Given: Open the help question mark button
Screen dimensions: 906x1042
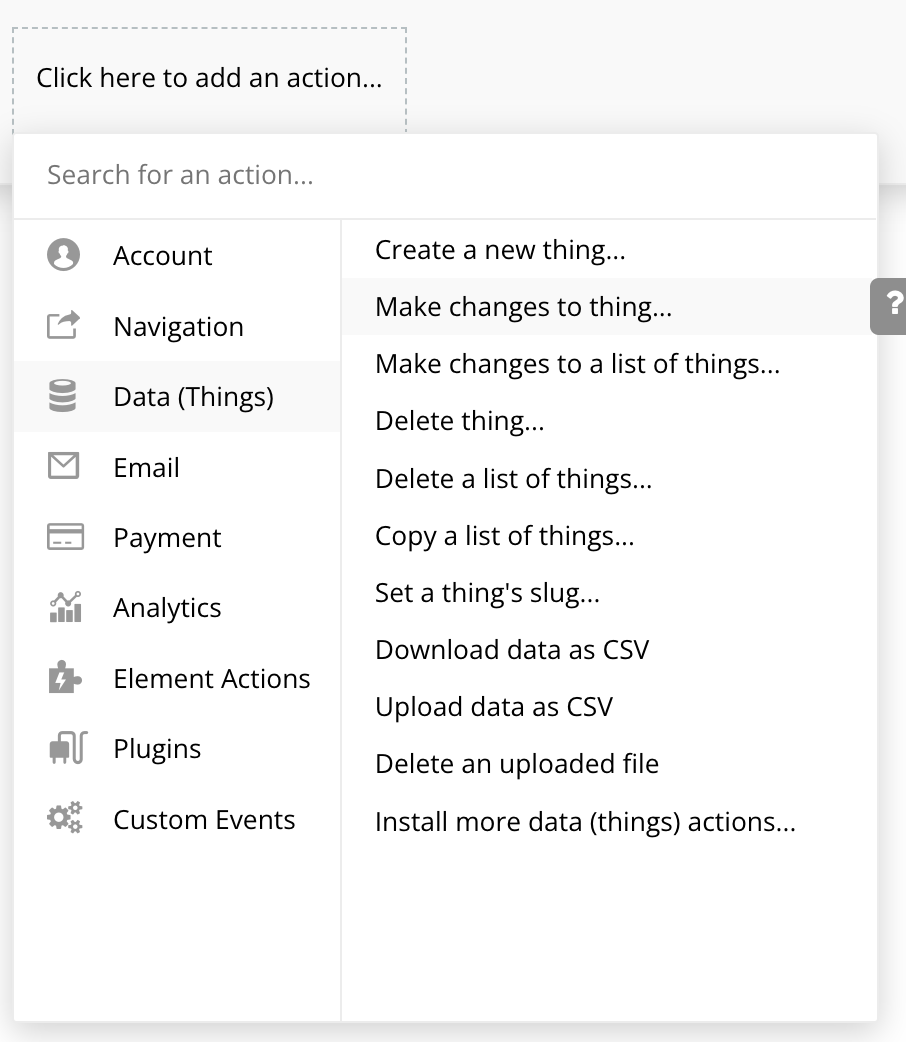Looking at the screenshot, I should click(892, 306).
